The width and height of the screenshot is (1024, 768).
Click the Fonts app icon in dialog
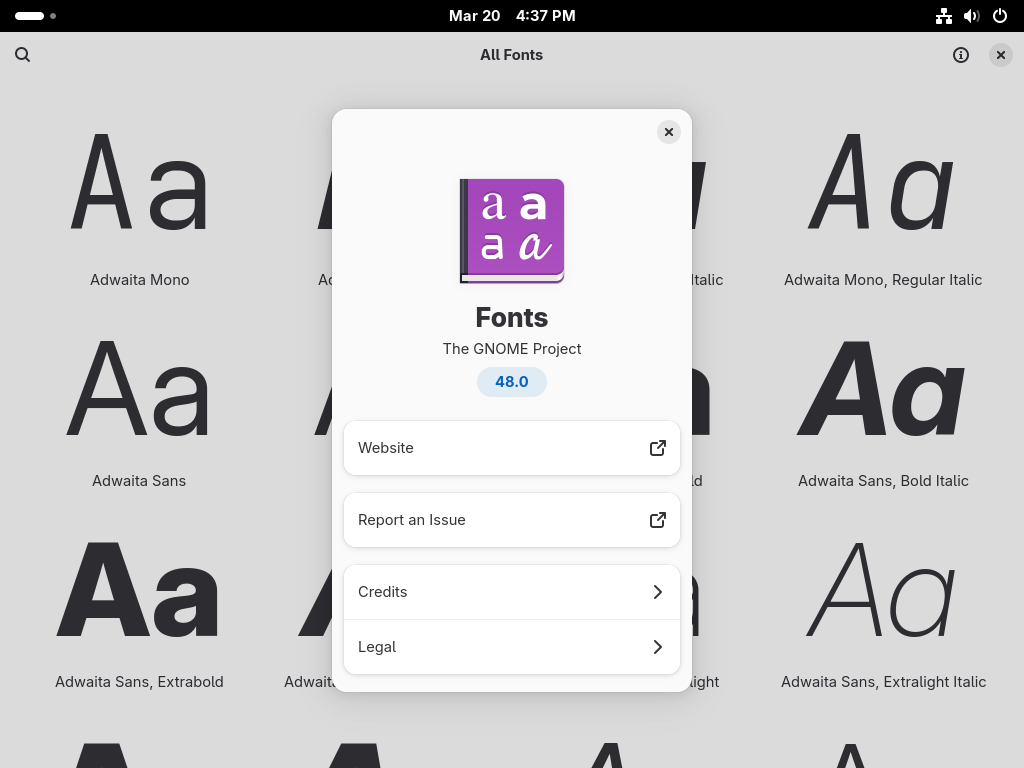(x=512, y=231)
